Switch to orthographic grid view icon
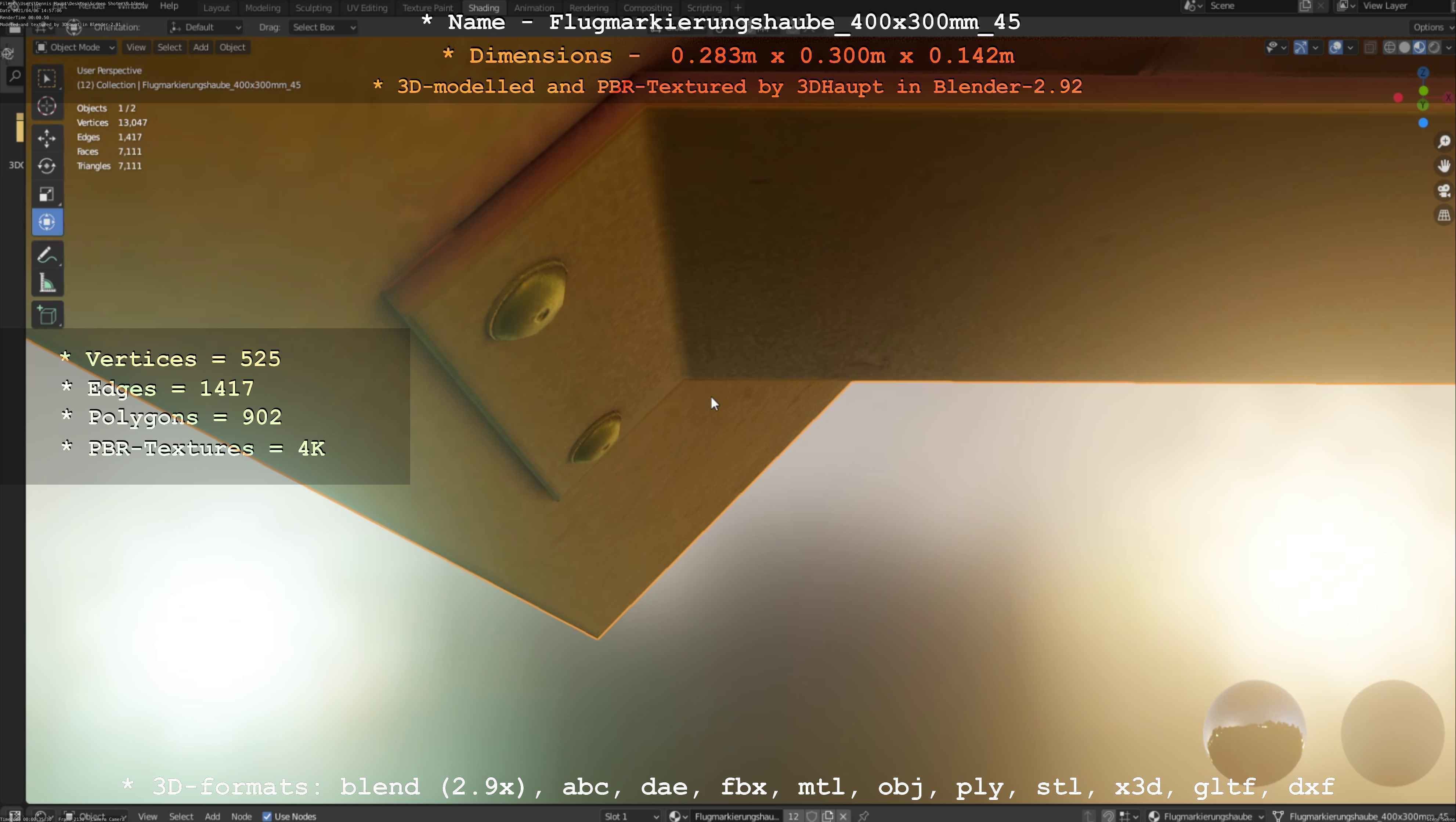This screenshot has height=822, width=1456. click(x=1444, y=215)
